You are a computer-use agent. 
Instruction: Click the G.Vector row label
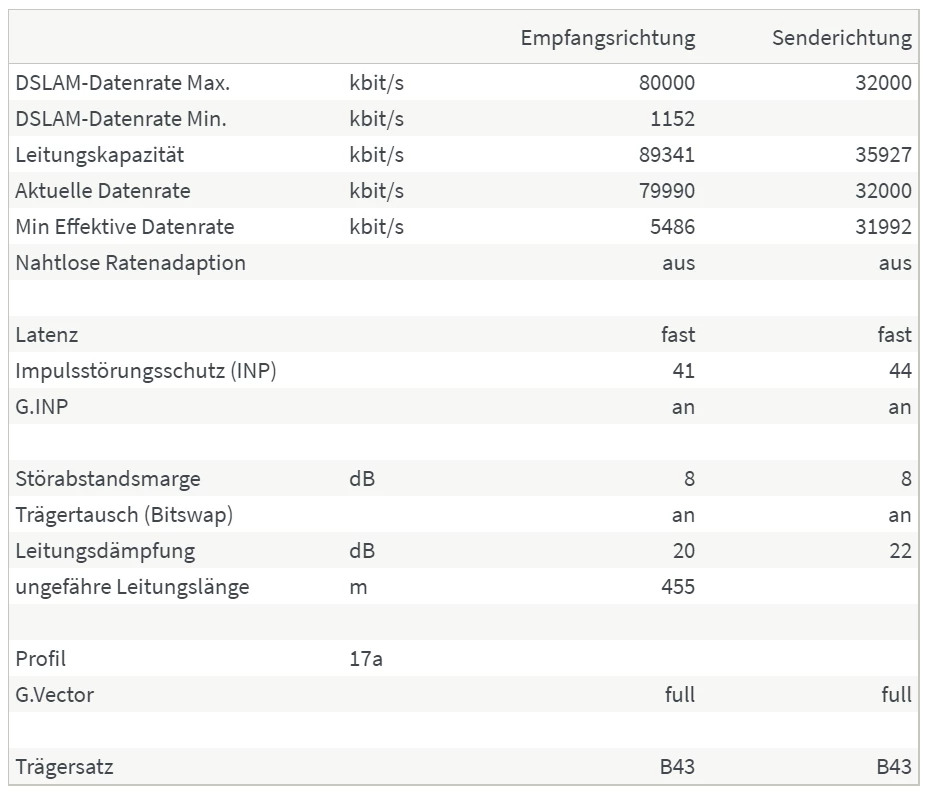(54, 695)
